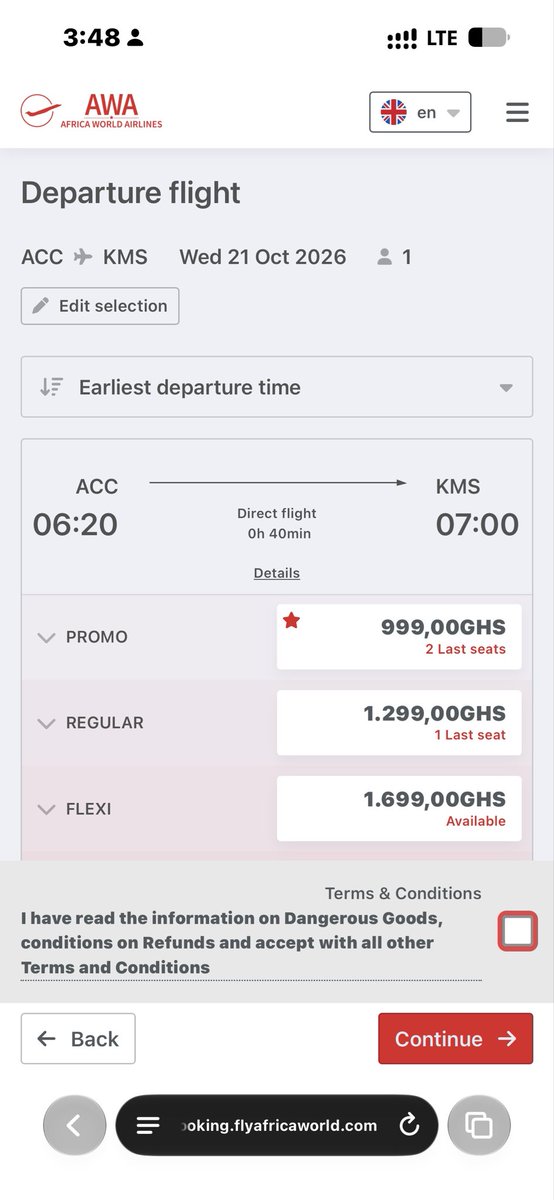The image size is (554, 1200).
Task: Accept the Terms and Conditions checkbox
Action: (x=517, y=932)
